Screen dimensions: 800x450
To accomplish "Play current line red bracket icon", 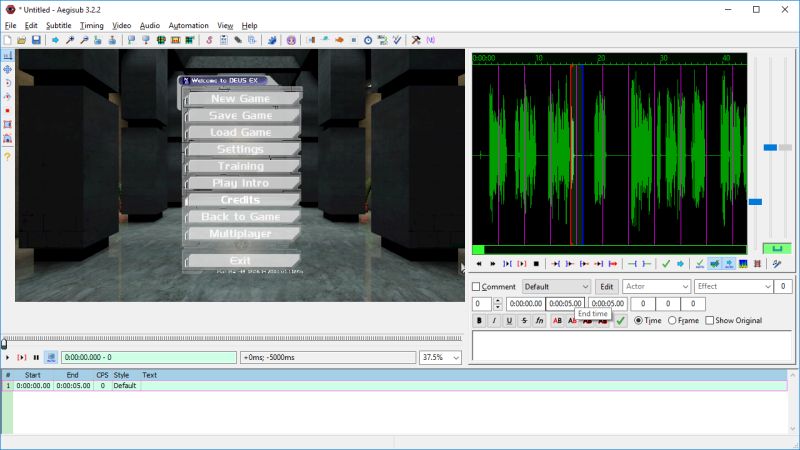I will 521,264.
